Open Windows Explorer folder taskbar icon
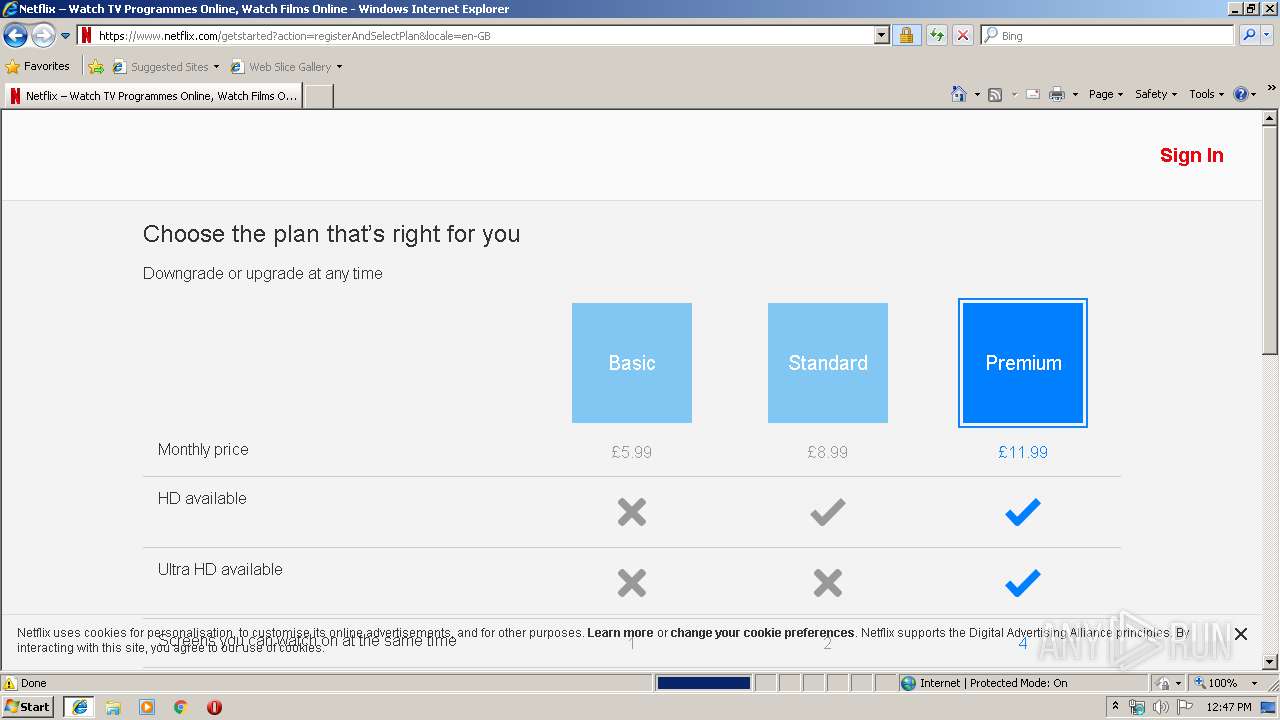Image resolution: width=1280 pixels, height=720 pixels. pos(113,707)
